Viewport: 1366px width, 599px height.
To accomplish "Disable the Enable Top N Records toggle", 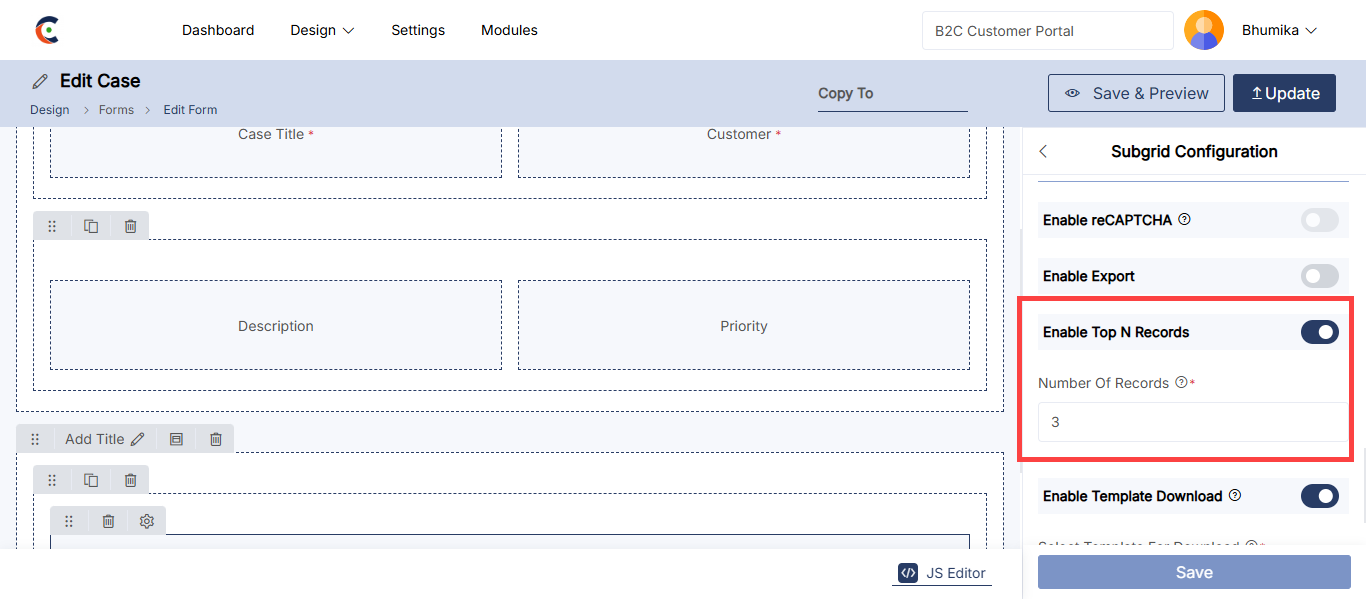I will [1319, 332].
